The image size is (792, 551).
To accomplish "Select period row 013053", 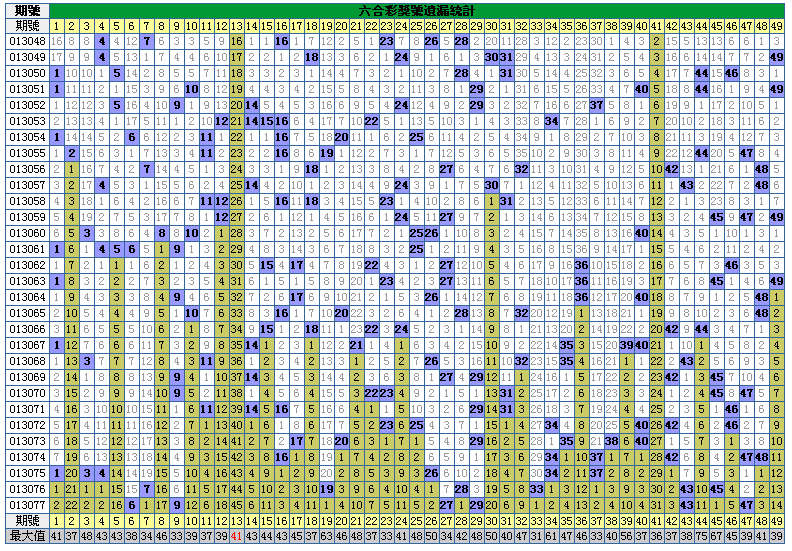I will (x=27, y=121).
